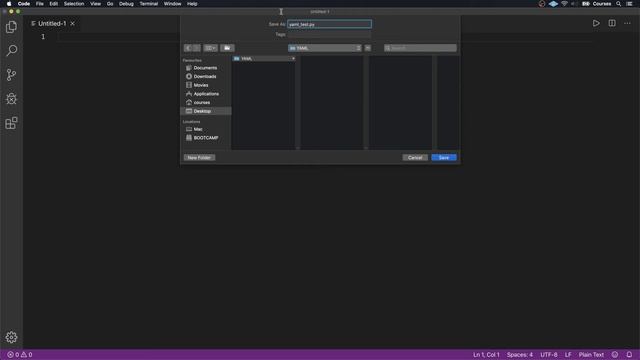Open the Go menu
640x360 pixels.
(x=110, y=4)
